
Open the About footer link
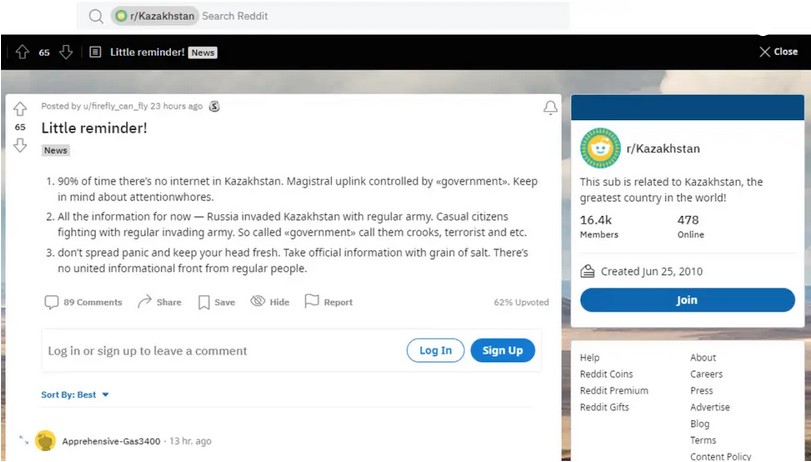click(703, 357)
